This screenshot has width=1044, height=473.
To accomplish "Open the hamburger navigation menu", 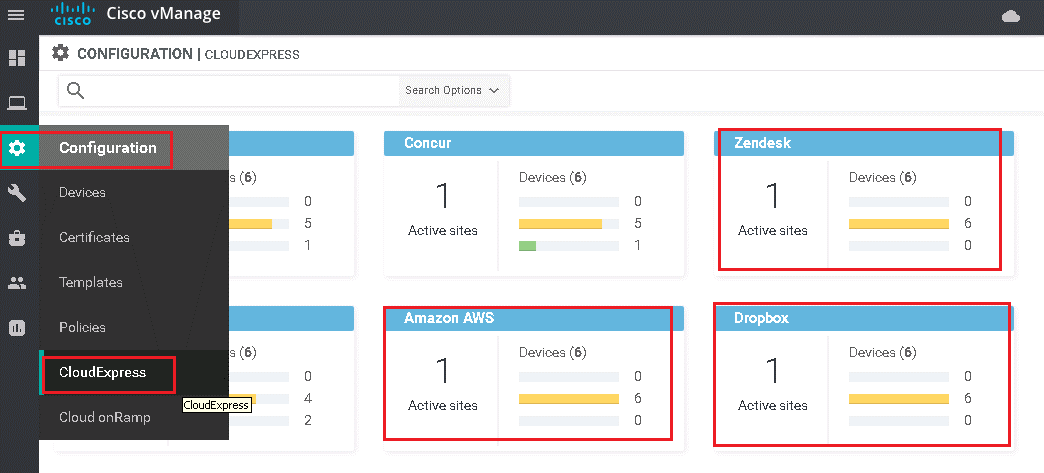I will coord(15,15).
